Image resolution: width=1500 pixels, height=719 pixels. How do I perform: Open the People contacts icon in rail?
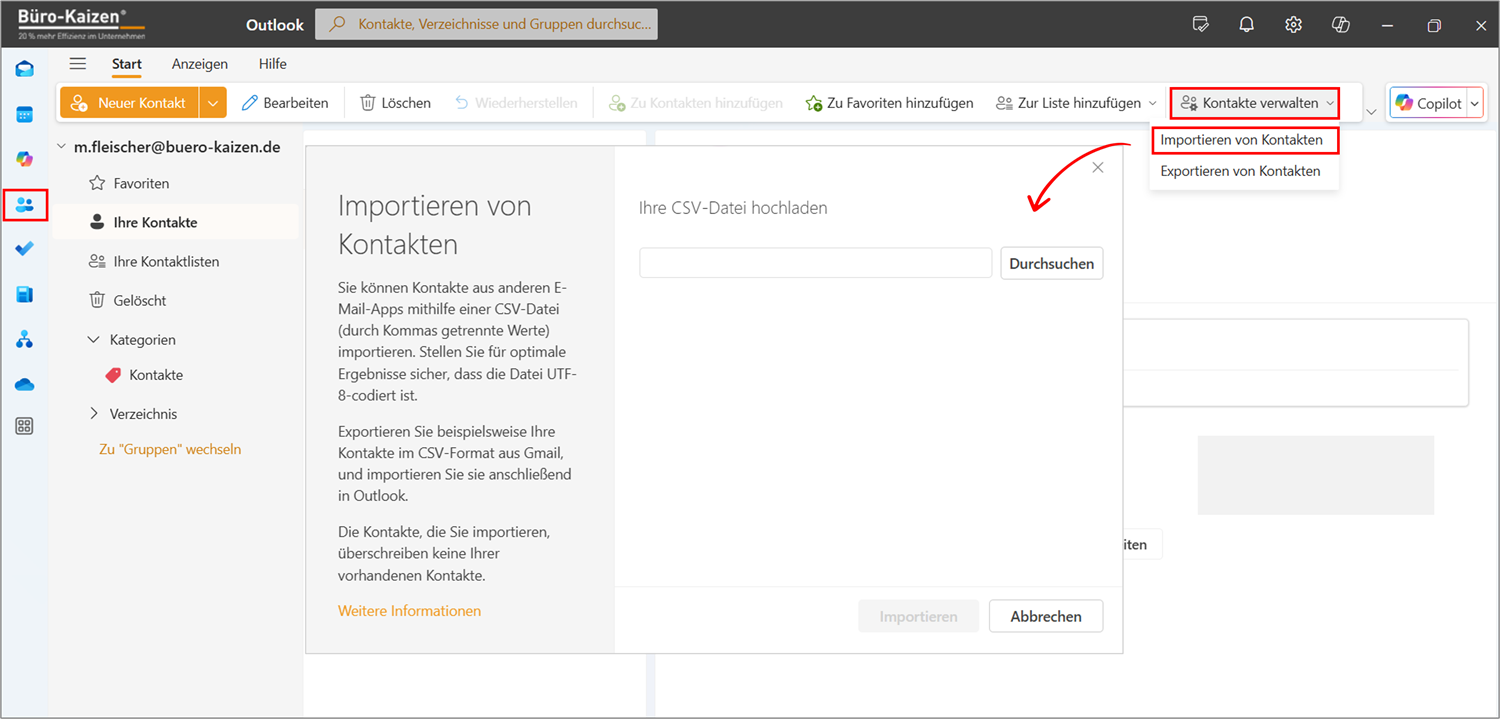[25, 204]
